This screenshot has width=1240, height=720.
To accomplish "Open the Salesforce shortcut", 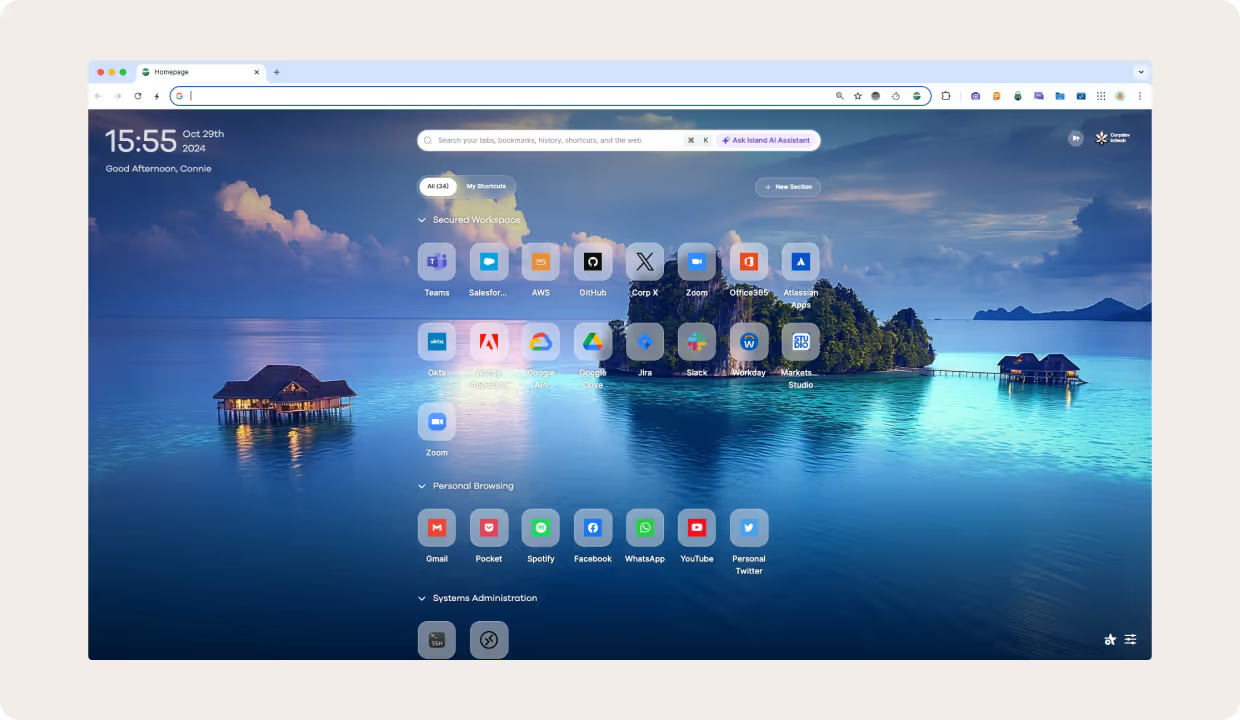I will tap(489, 262).
